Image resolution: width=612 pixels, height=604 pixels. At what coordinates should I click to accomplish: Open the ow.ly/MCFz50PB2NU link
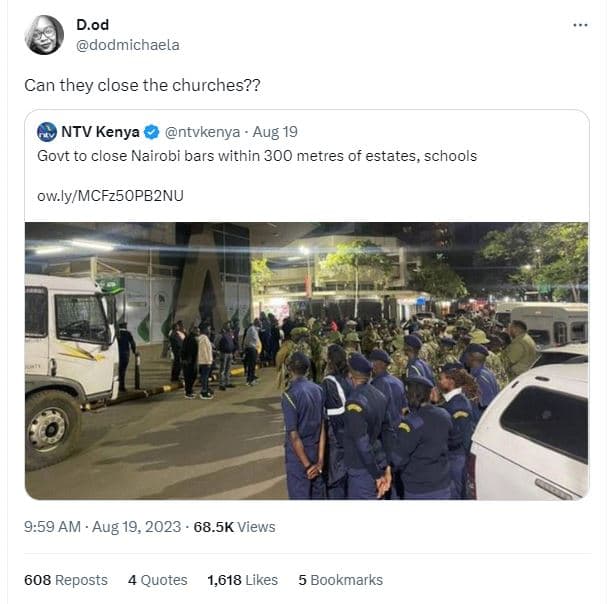pos(110,194)
